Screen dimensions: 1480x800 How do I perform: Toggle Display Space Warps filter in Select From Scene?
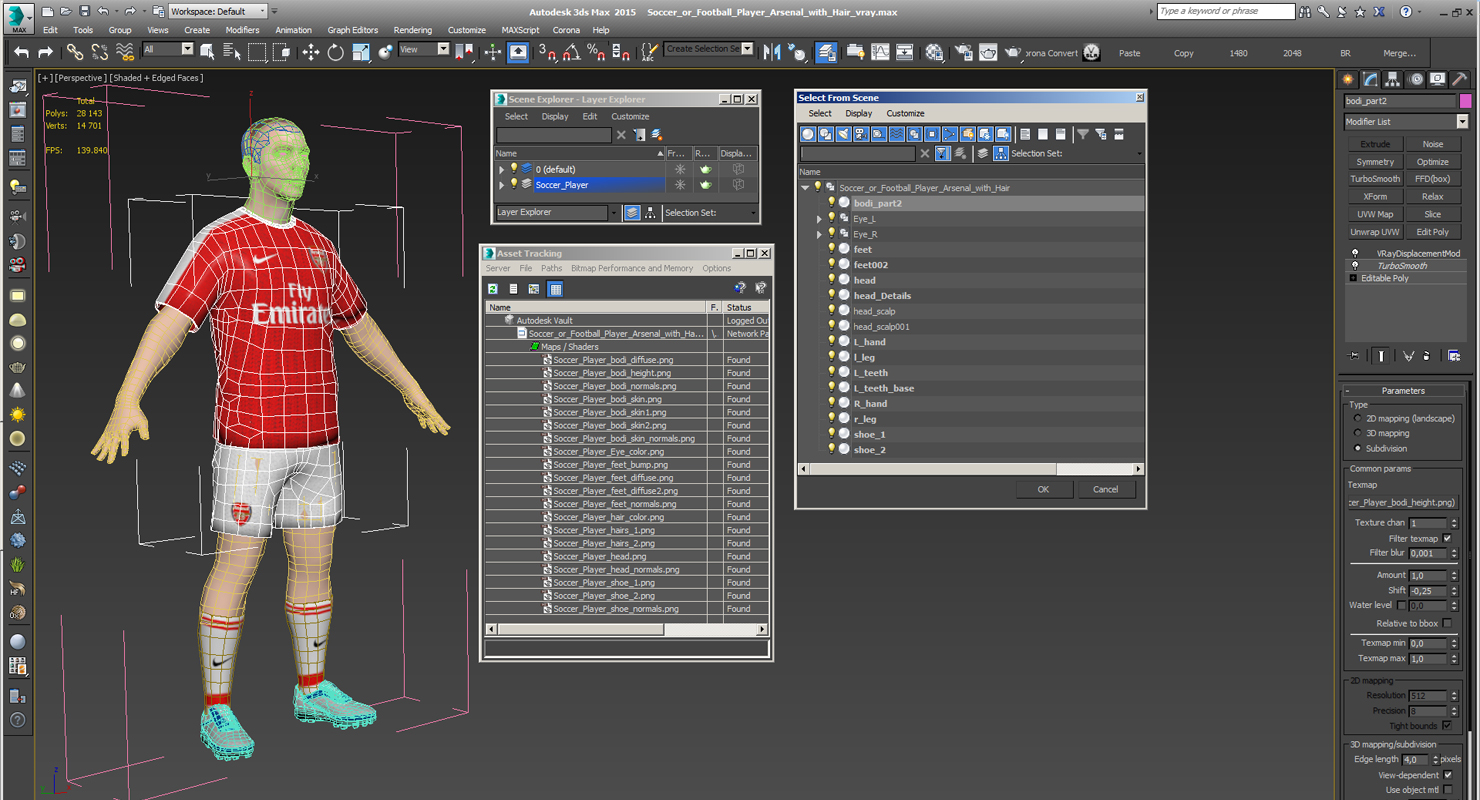[x=896, y=134]
